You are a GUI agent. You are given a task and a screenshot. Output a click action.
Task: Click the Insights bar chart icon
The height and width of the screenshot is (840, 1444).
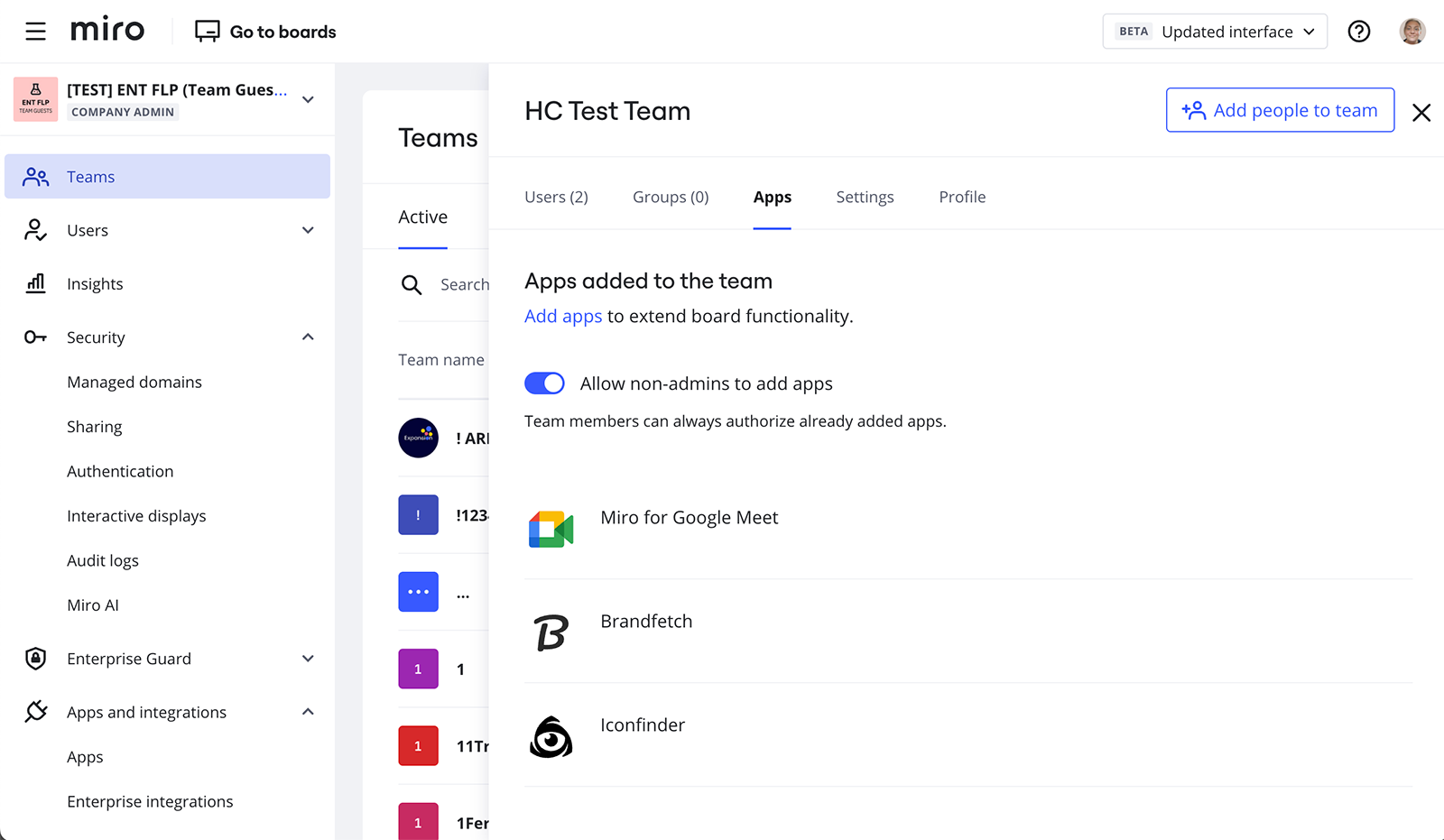(x=35, y=283)
